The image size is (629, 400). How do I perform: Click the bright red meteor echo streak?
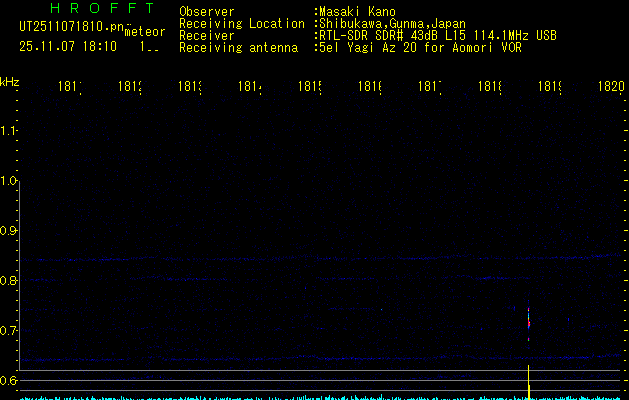(528, 320)
